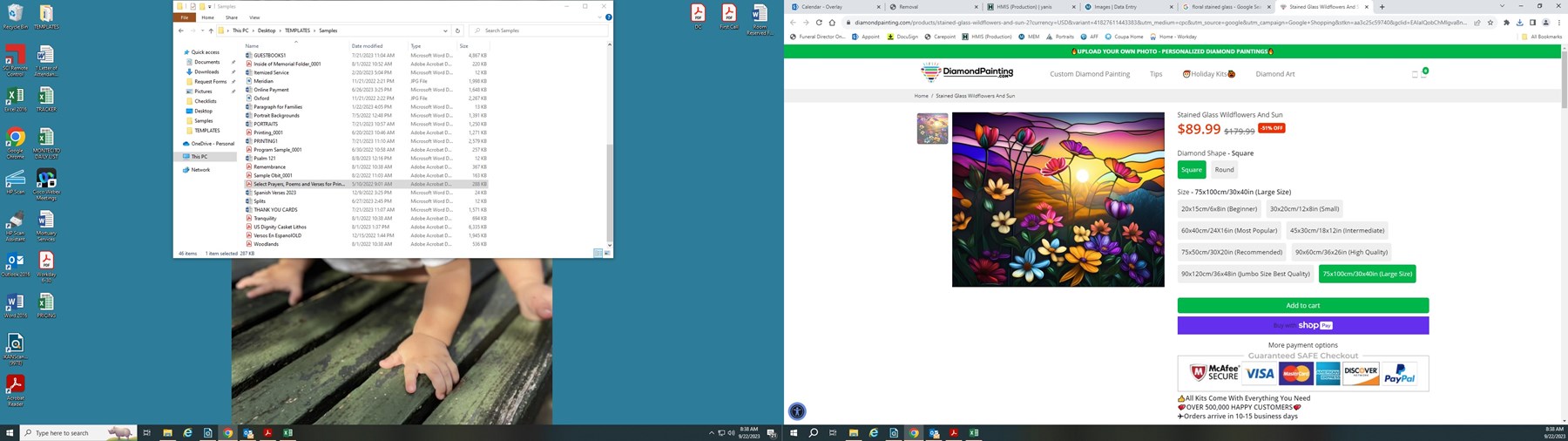Bookmark this page with the star icon
Screen dimensions: 1568x441
click(1490, 23)
